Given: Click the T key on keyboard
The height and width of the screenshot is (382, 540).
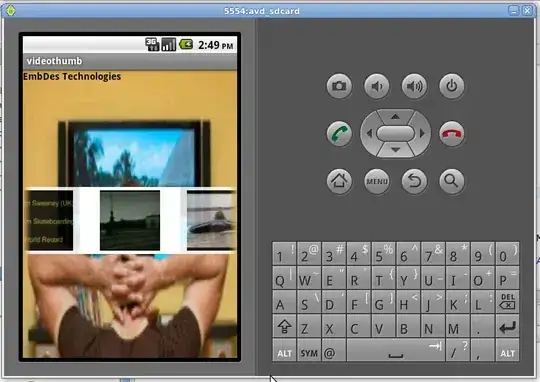Looking at the screenshot, I should tap(383, 278).
